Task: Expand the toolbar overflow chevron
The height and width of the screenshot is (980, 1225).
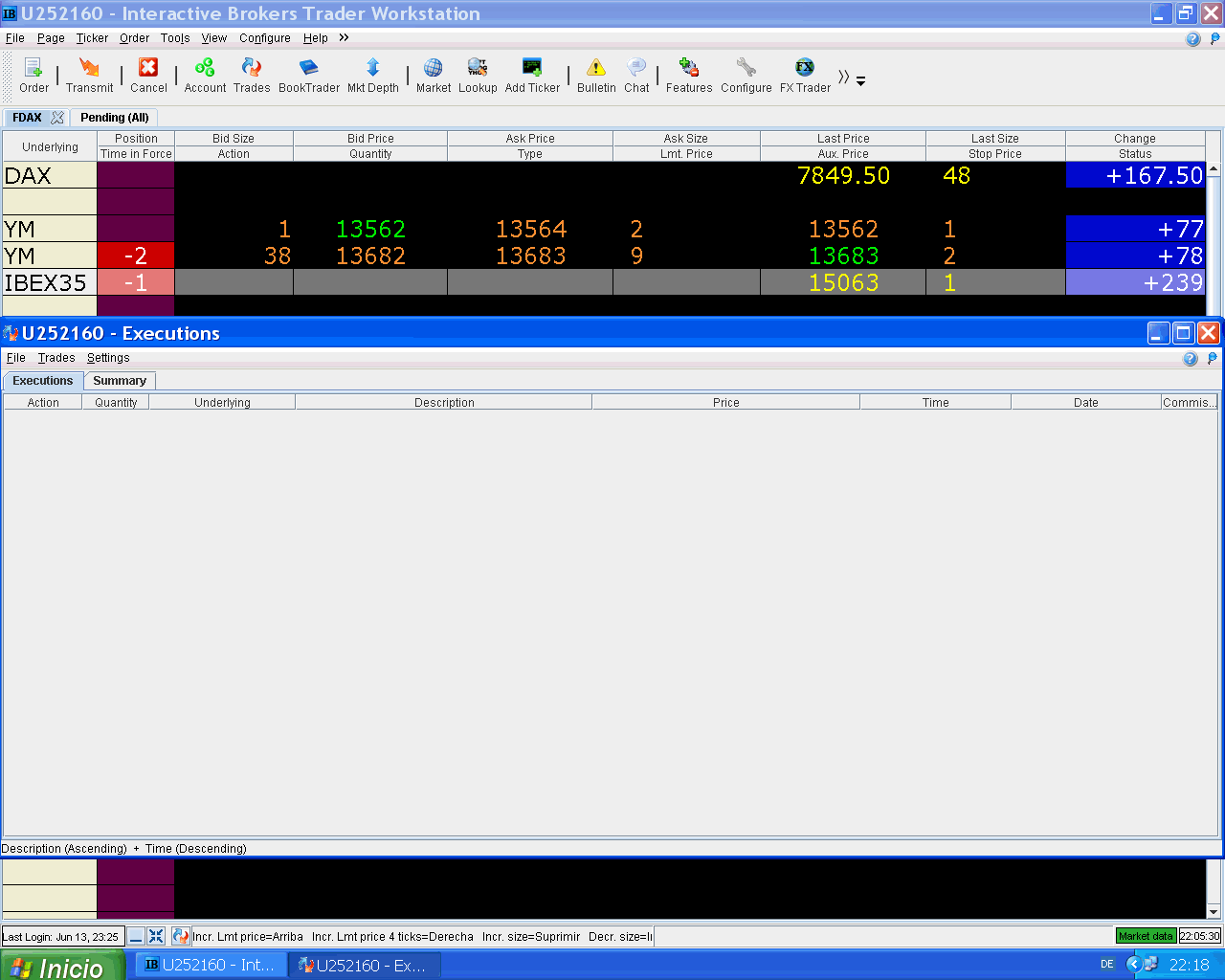Action: (843, 77)
